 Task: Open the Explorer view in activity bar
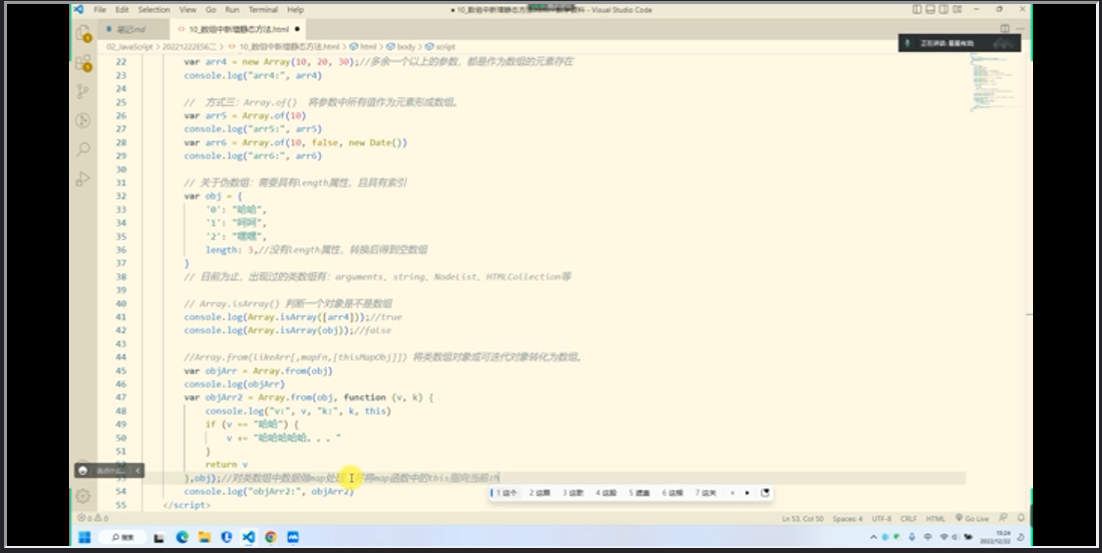pos(83,33)
